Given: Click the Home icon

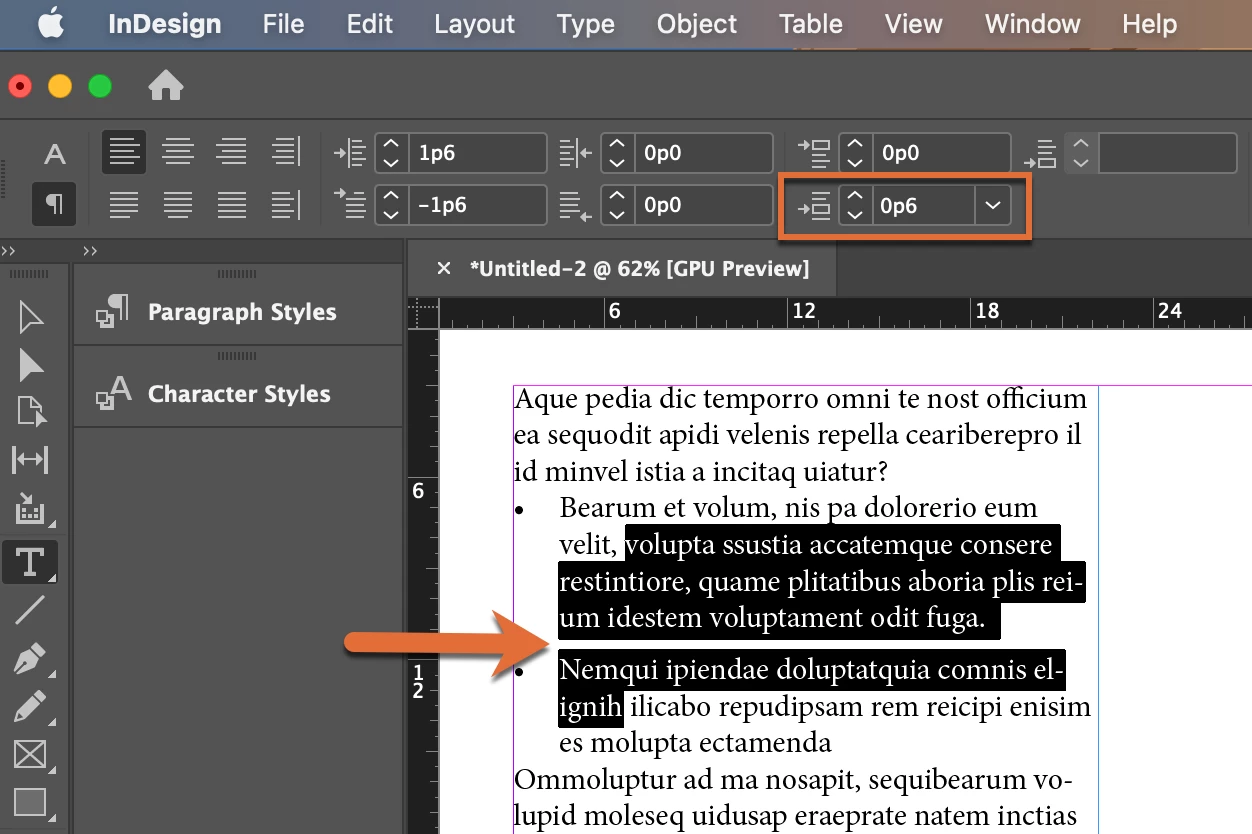Looking at the screenshot, I should click(166, 86).
